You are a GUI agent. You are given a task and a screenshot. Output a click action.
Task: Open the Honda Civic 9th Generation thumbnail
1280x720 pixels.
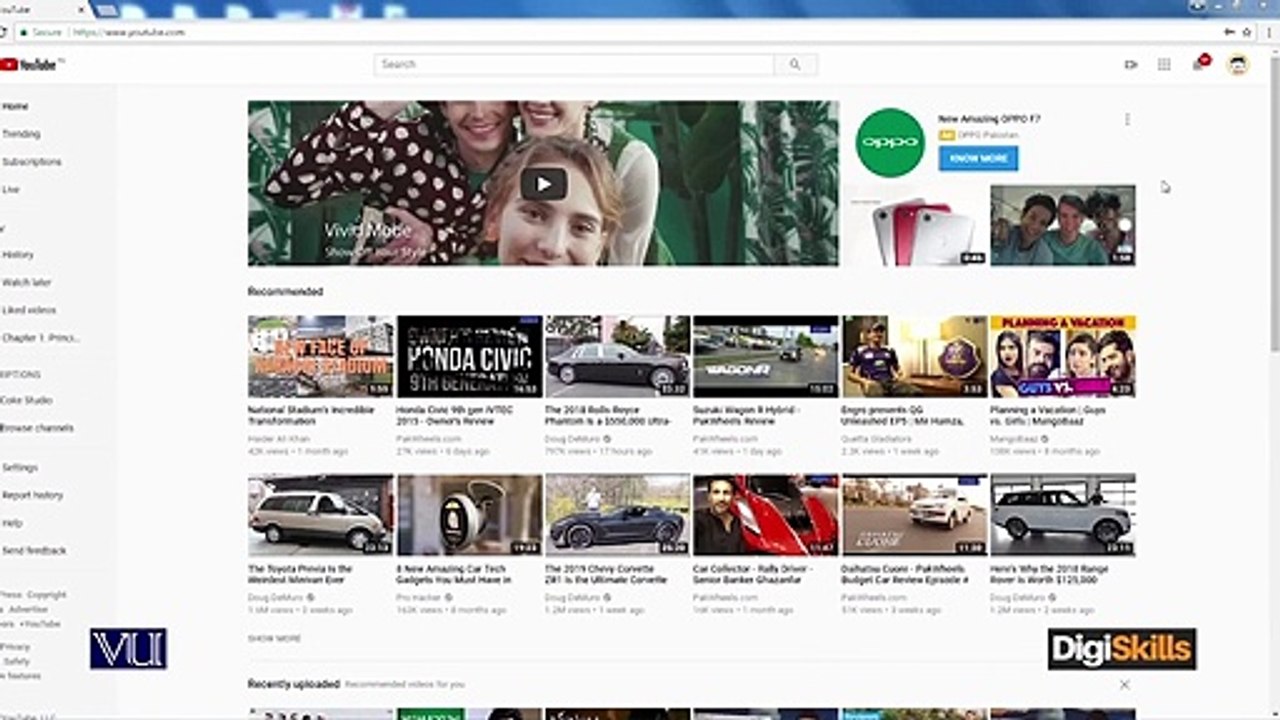469,357
